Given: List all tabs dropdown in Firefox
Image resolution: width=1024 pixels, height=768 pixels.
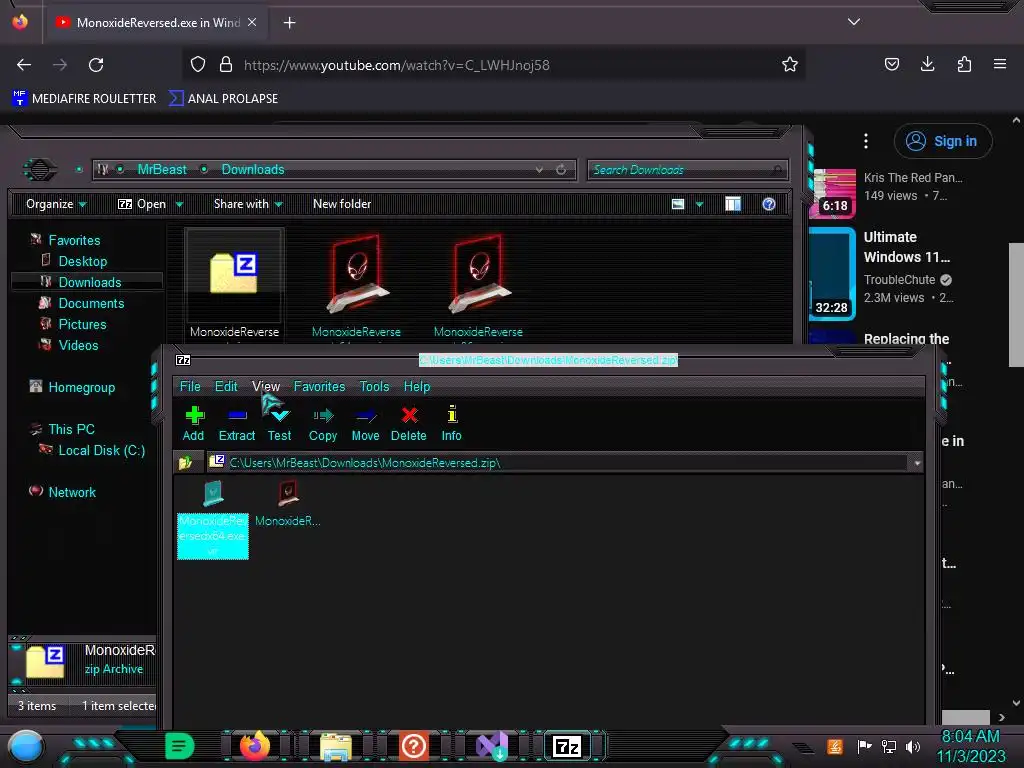Looking at the screenshot, I should coord(854,22).
